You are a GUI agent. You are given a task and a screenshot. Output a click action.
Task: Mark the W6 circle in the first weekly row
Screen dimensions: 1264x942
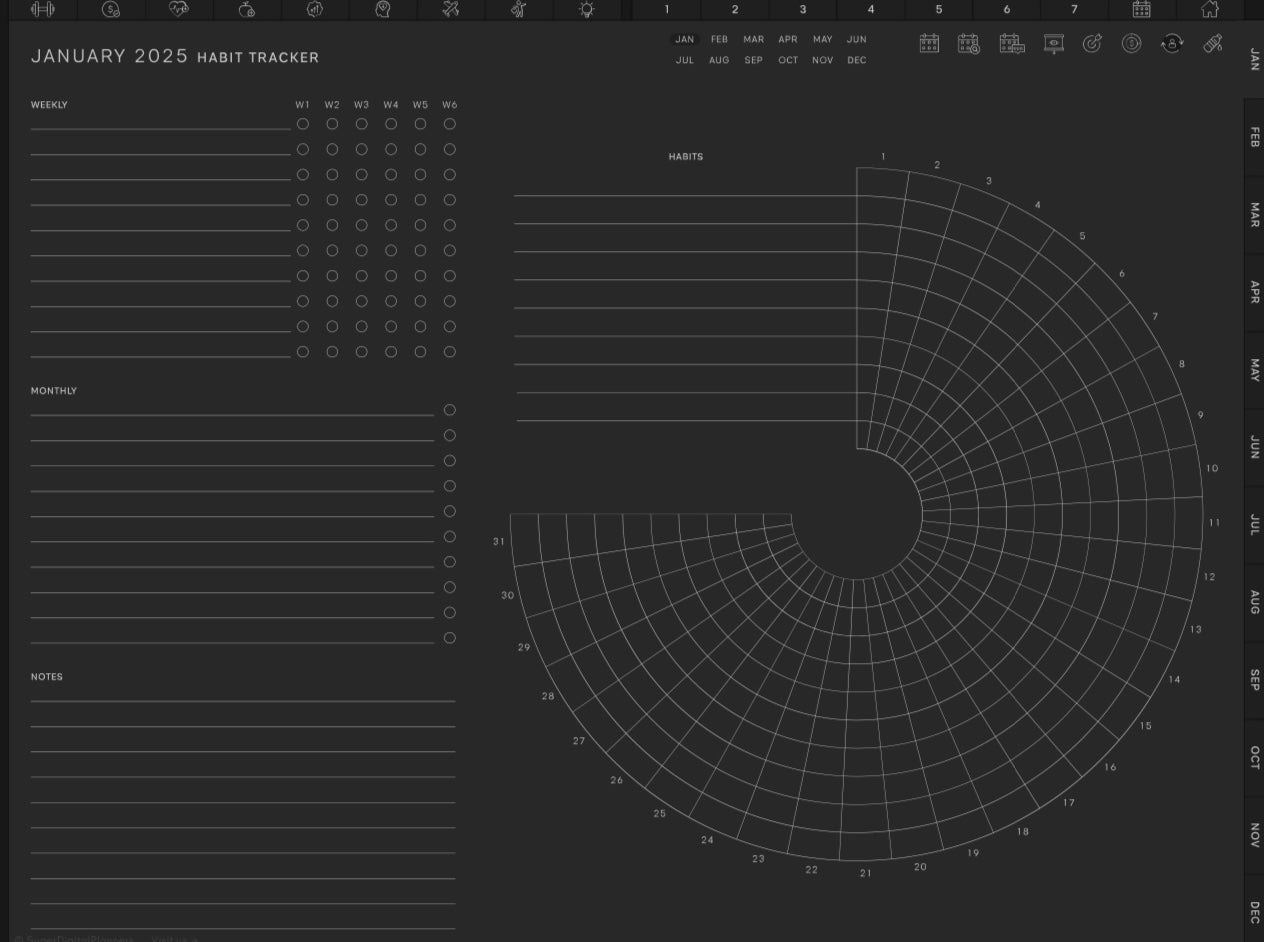tap(450, 124)
